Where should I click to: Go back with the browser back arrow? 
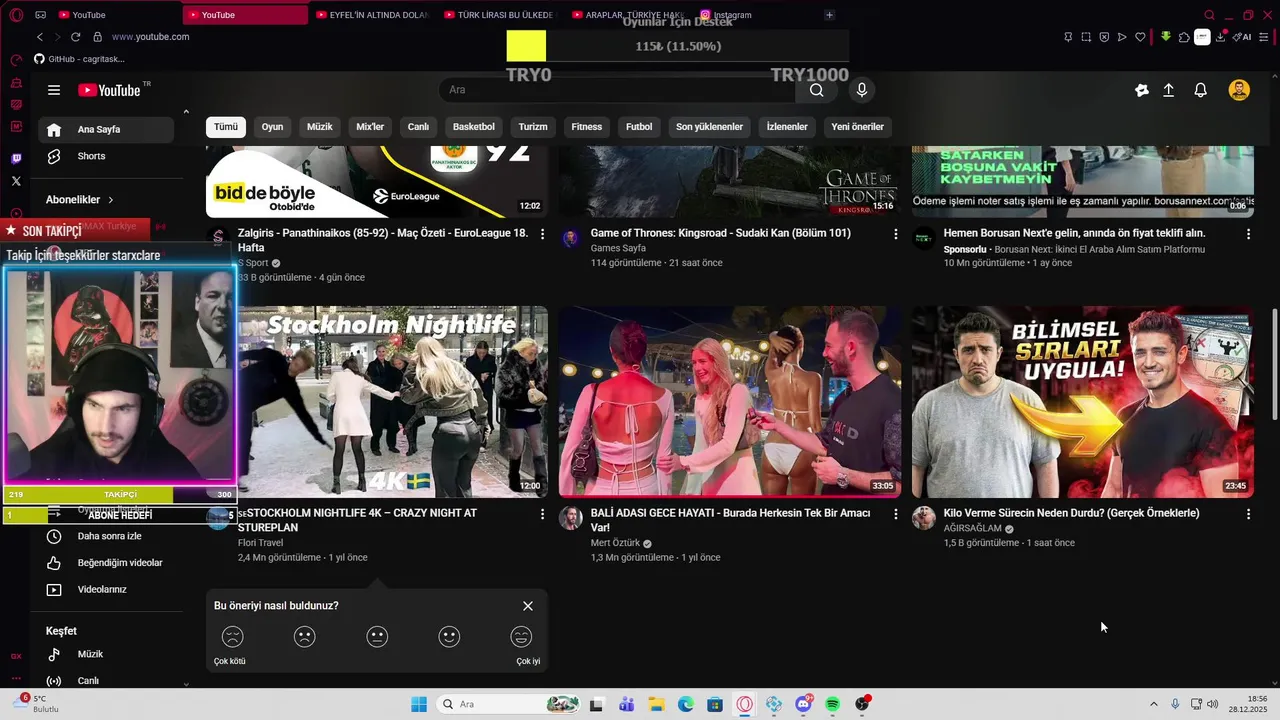pyautogui.click(x=40, y=37)
